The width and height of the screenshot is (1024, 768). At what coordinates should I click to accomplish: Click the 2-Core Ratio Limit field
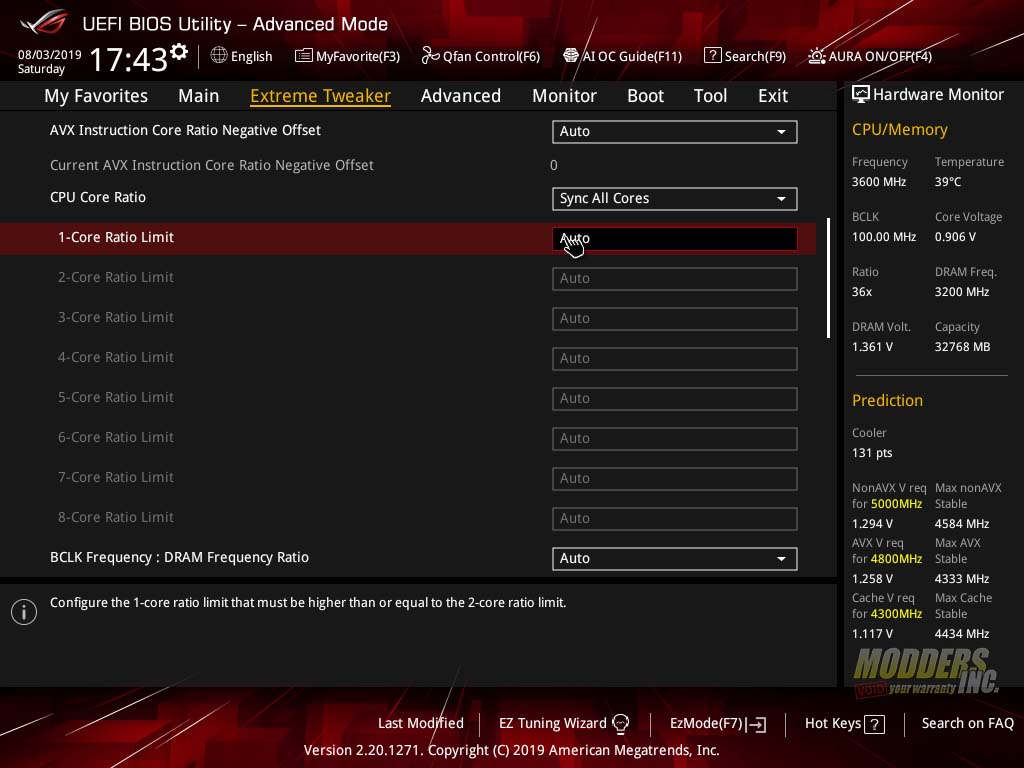click(675, 279)
